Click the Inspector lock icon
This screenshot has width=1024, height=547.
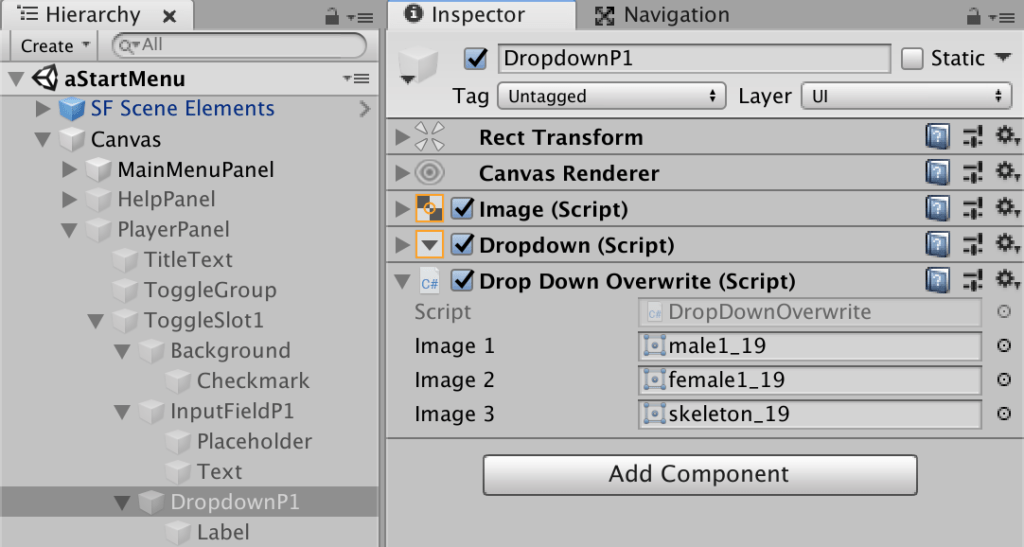pyautogui.click(x=973, y=17)
